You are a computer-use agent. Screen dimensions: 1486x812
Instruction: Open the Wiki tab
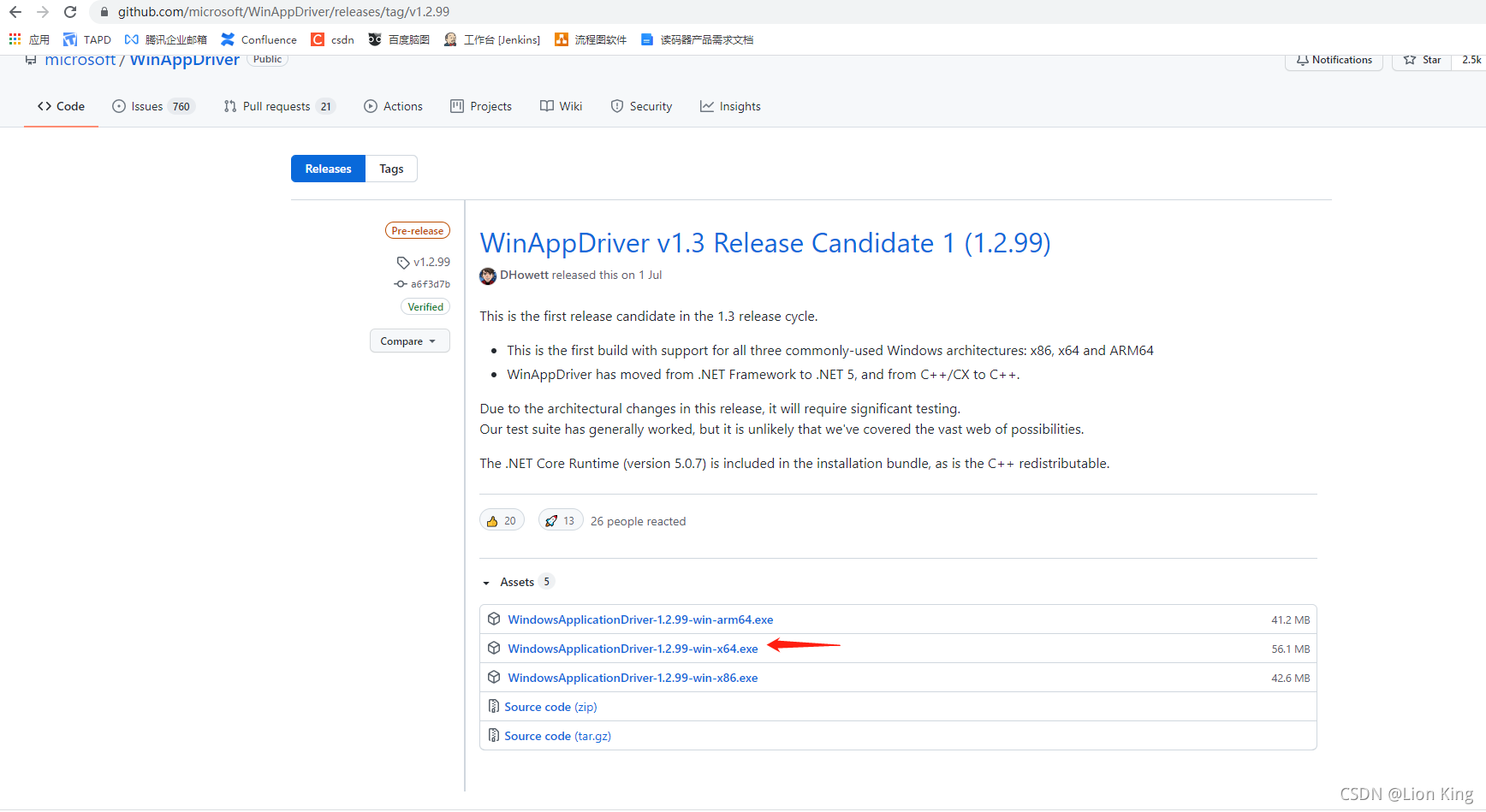(x=562, y=106)
